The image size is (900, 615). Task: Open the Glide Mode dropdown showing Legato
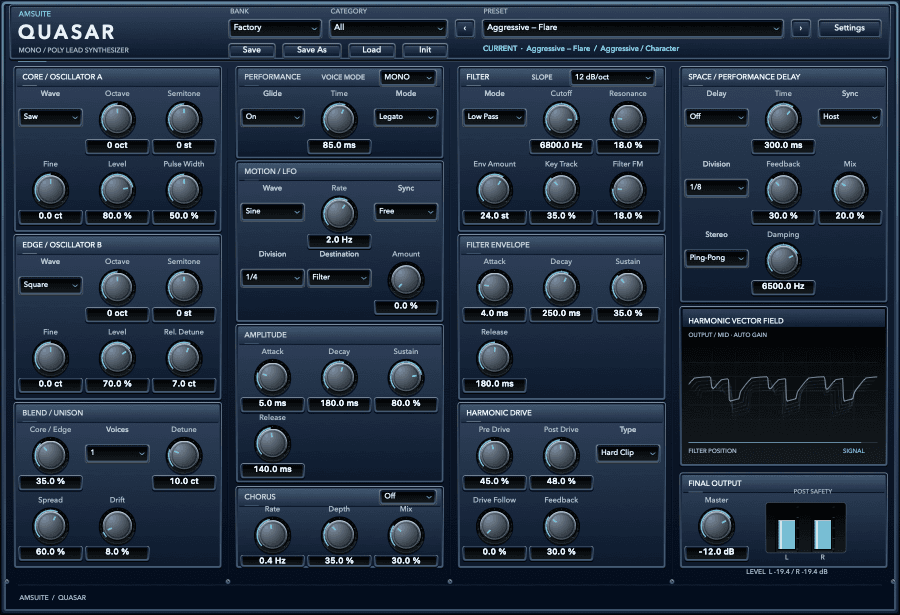405,117
